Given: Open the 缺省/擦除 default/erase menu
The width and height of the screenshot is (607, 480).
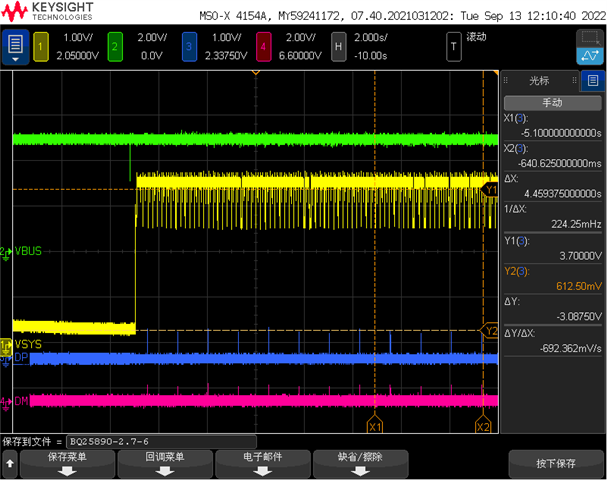Looking at the screenshot, I should [360, 463].
